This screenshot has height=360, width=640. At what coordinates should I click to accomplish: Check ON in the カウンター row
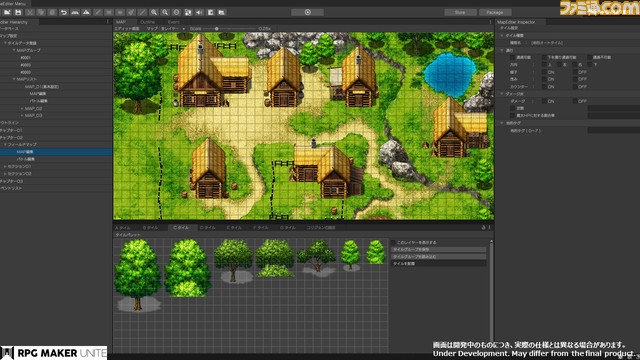coord(544,87)
